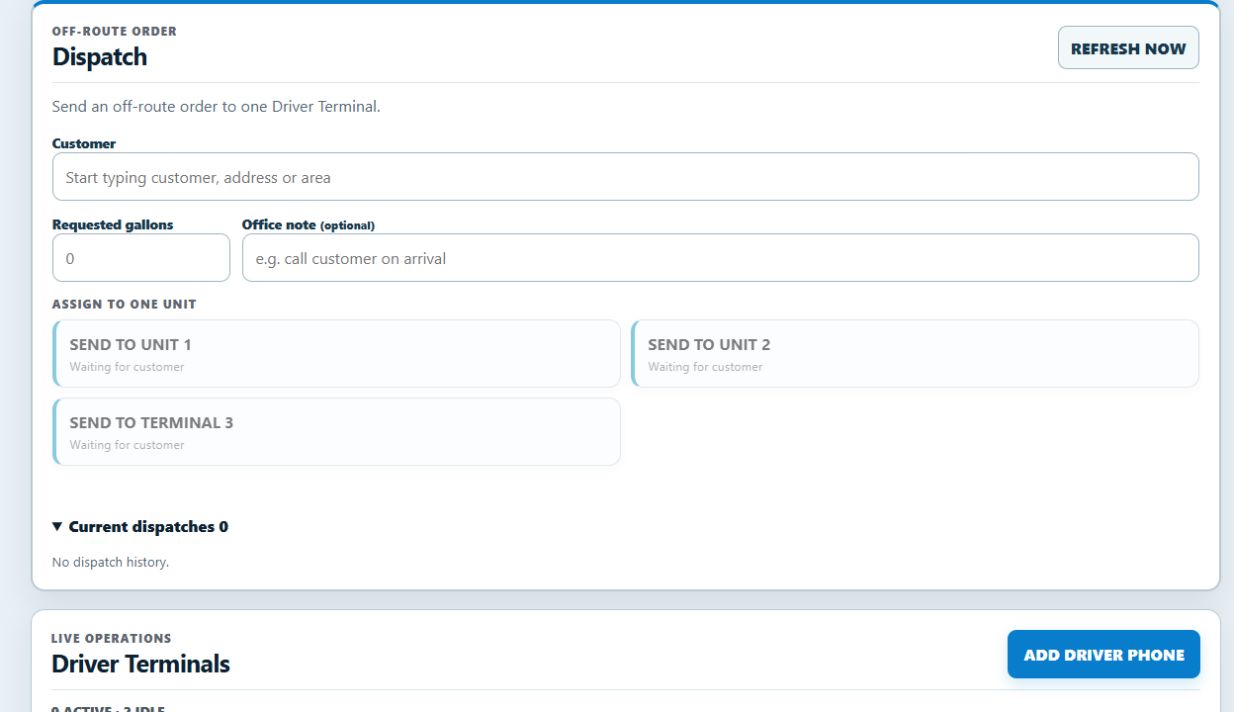Click the 'Assign to one unit' label

[x=124, y=304]
